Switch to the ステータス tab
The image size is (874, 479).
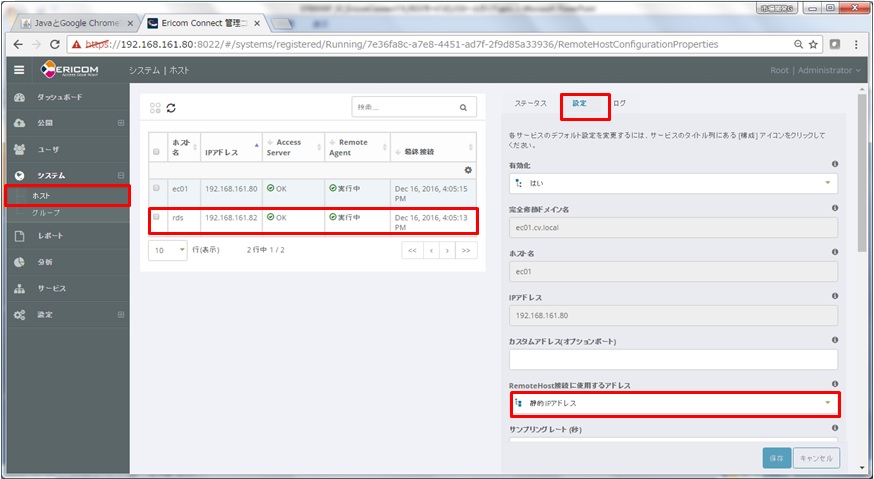pyautogui.click(x=530, y=104)
